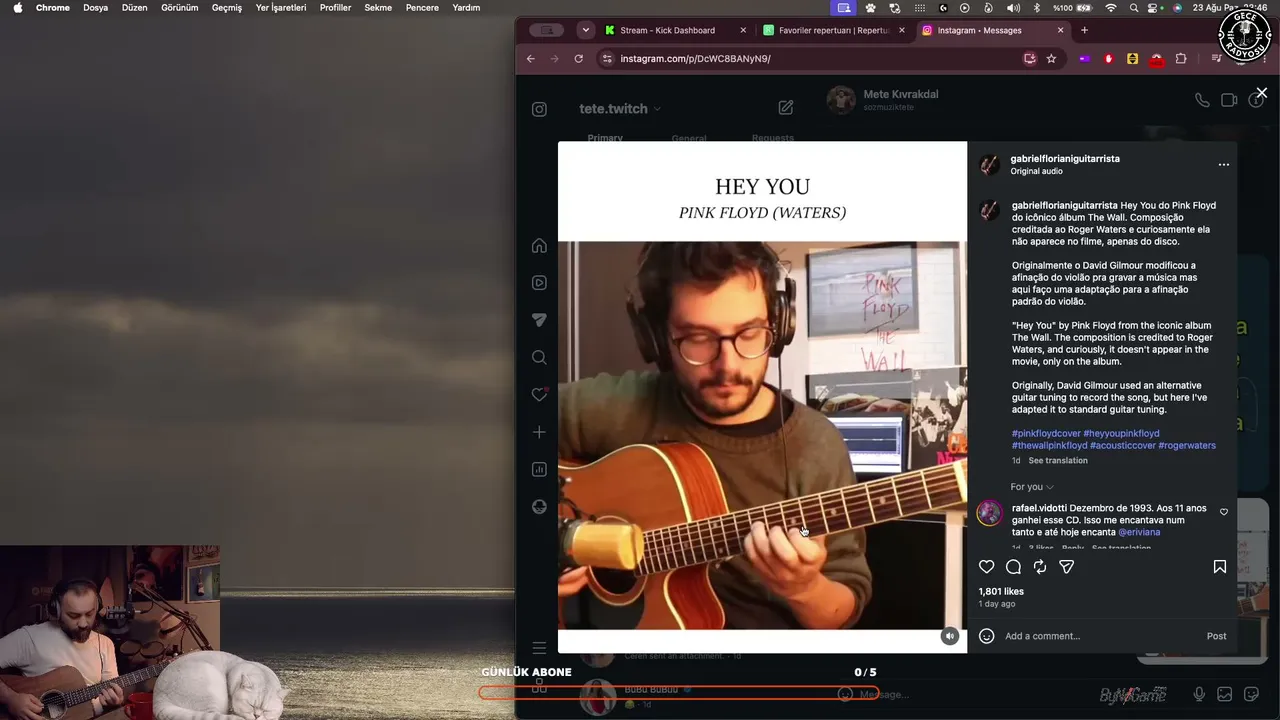Open comments via the speech bubble icon

coord(1013,567)
